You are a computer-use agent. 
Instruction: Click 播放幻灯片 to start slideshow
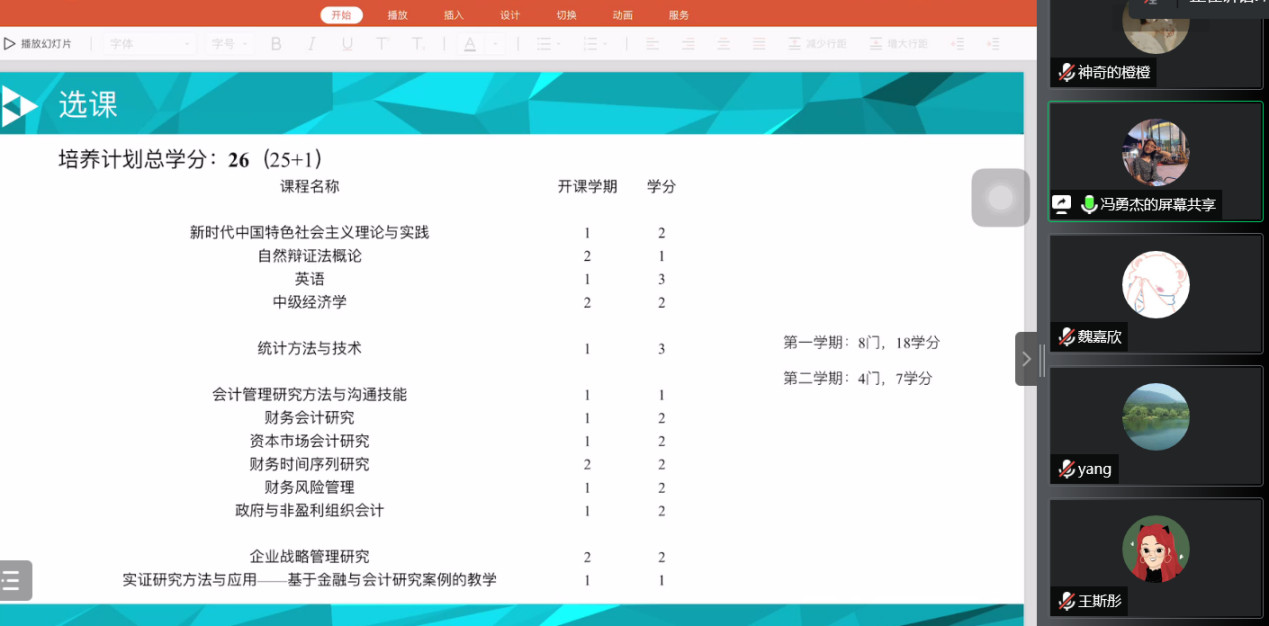(x=38, y=44)
